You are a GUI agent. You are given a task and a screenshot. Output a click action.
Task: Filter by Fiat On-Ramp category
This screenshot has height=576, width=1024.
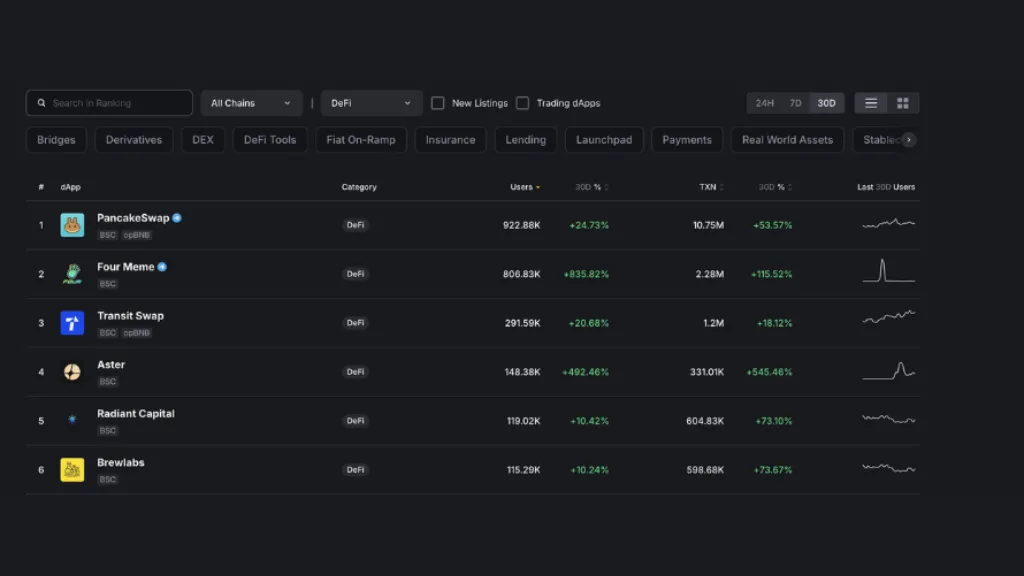click(x=361, y=140)
